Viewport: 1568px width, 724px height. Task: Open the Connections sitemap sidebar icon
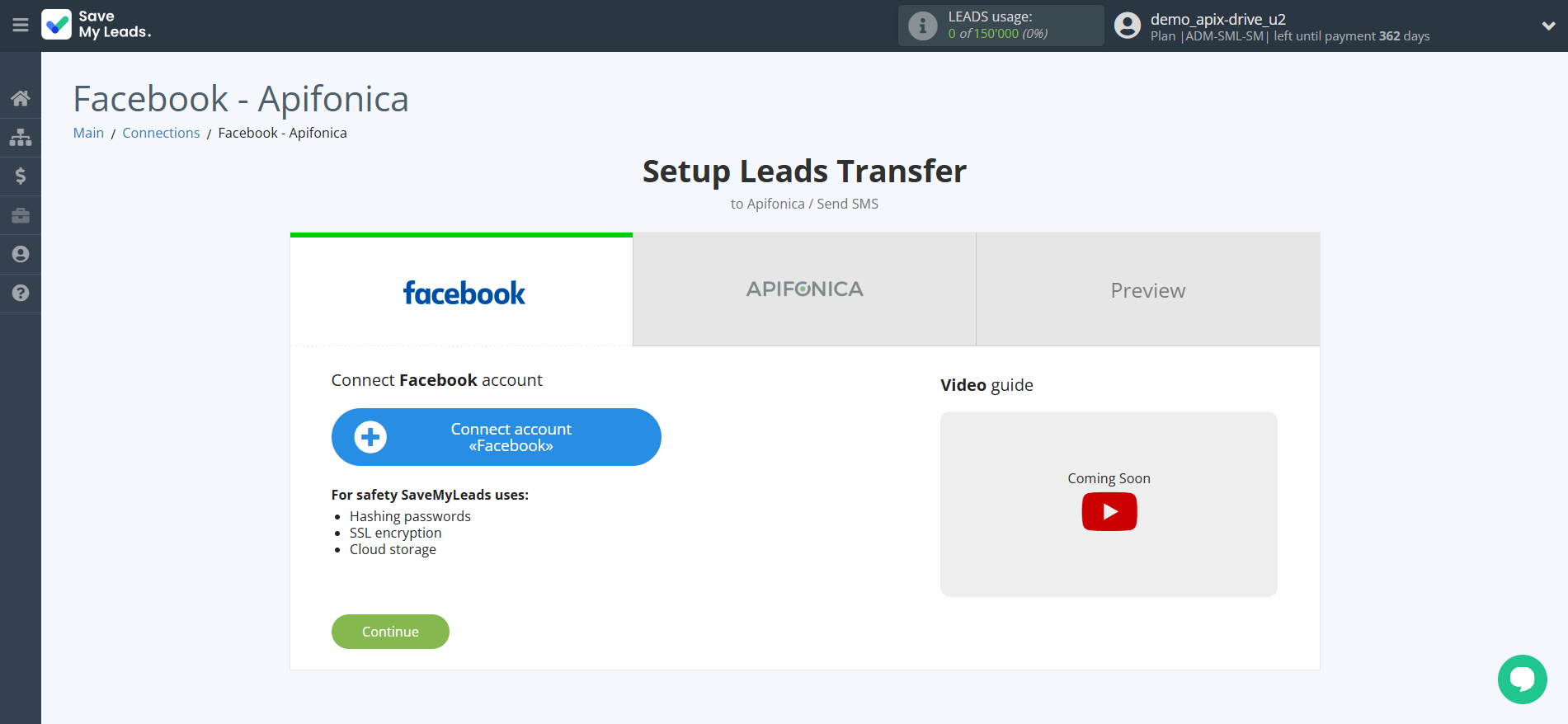coord(21,137)
